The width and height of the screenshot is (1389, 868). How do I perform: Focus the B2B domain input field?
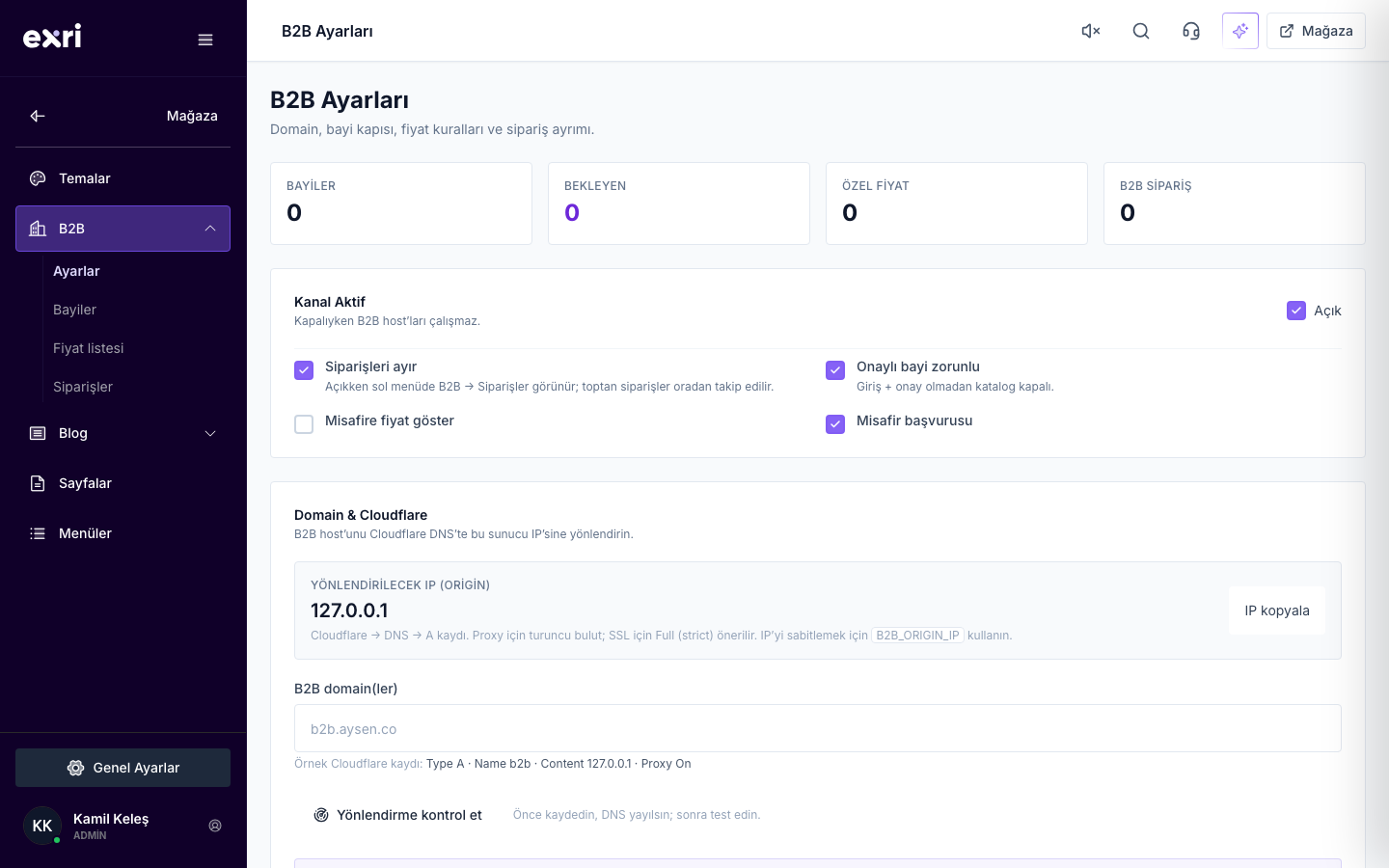pos(818,728)
